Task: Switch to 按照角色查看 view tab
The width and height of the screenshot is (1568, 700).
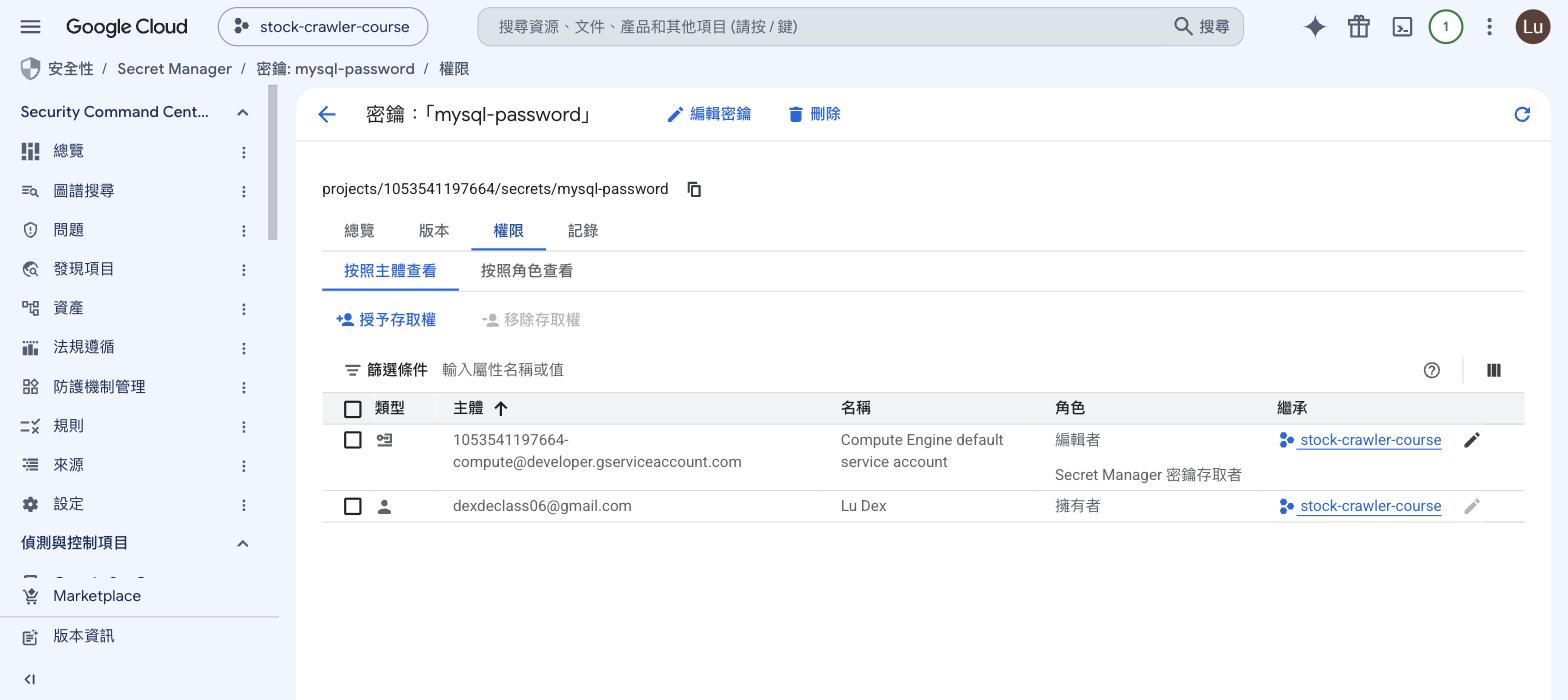Action: [x=527, y=271]
